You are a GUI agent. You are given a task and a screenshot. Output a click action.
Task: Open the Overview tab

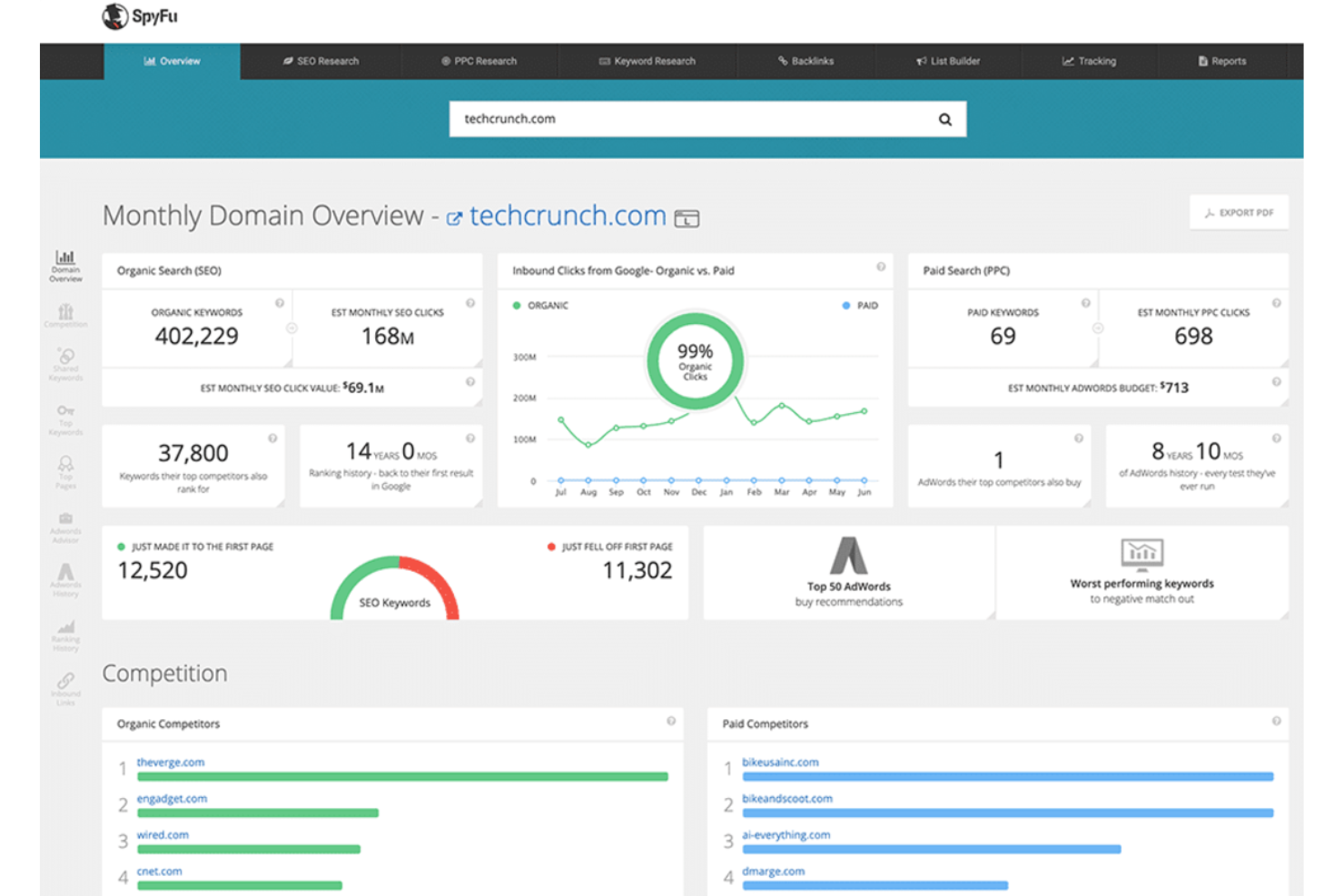[173, 61]
